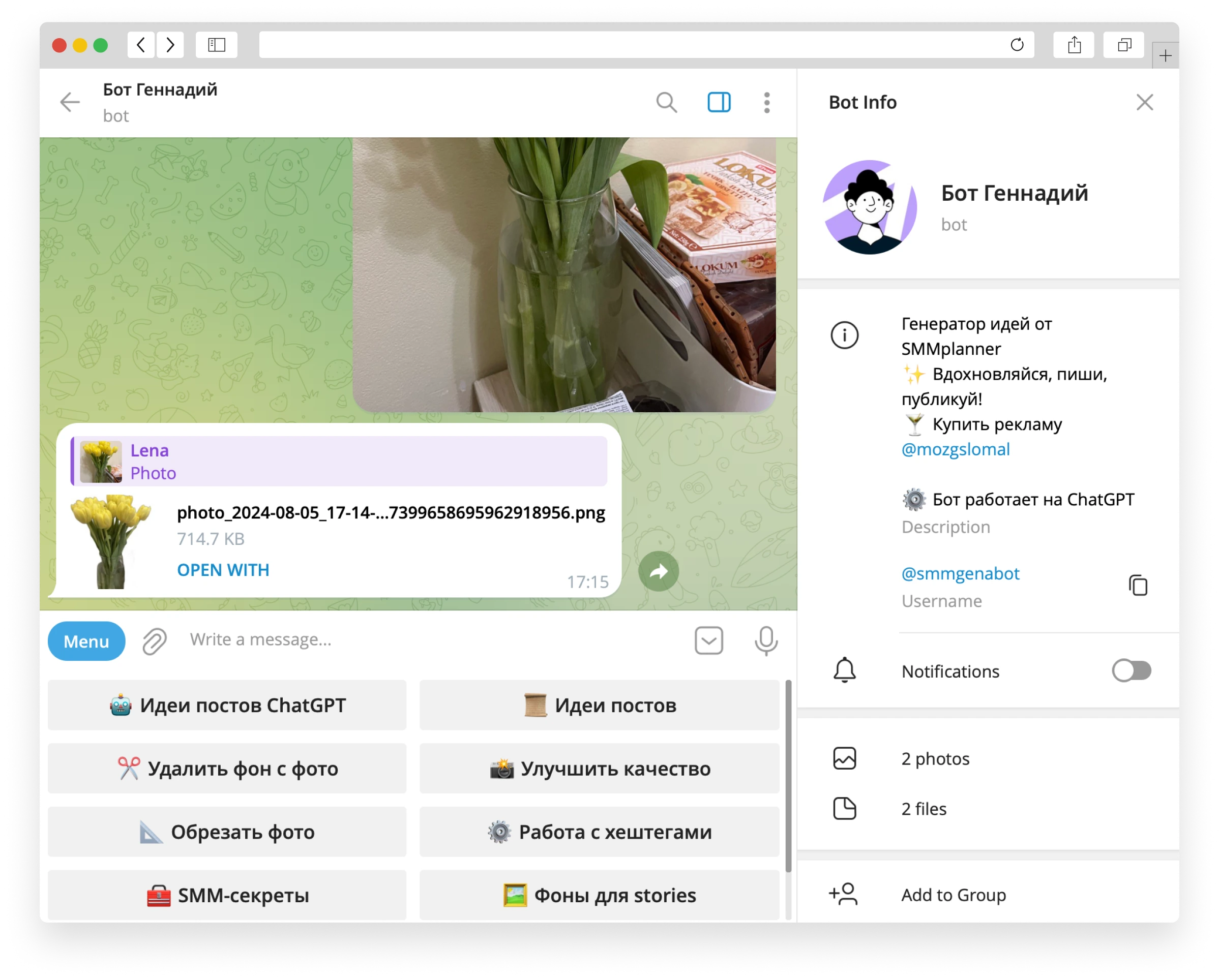
Task: Click the attachment paperclip icon
Action: pos(152,640)
